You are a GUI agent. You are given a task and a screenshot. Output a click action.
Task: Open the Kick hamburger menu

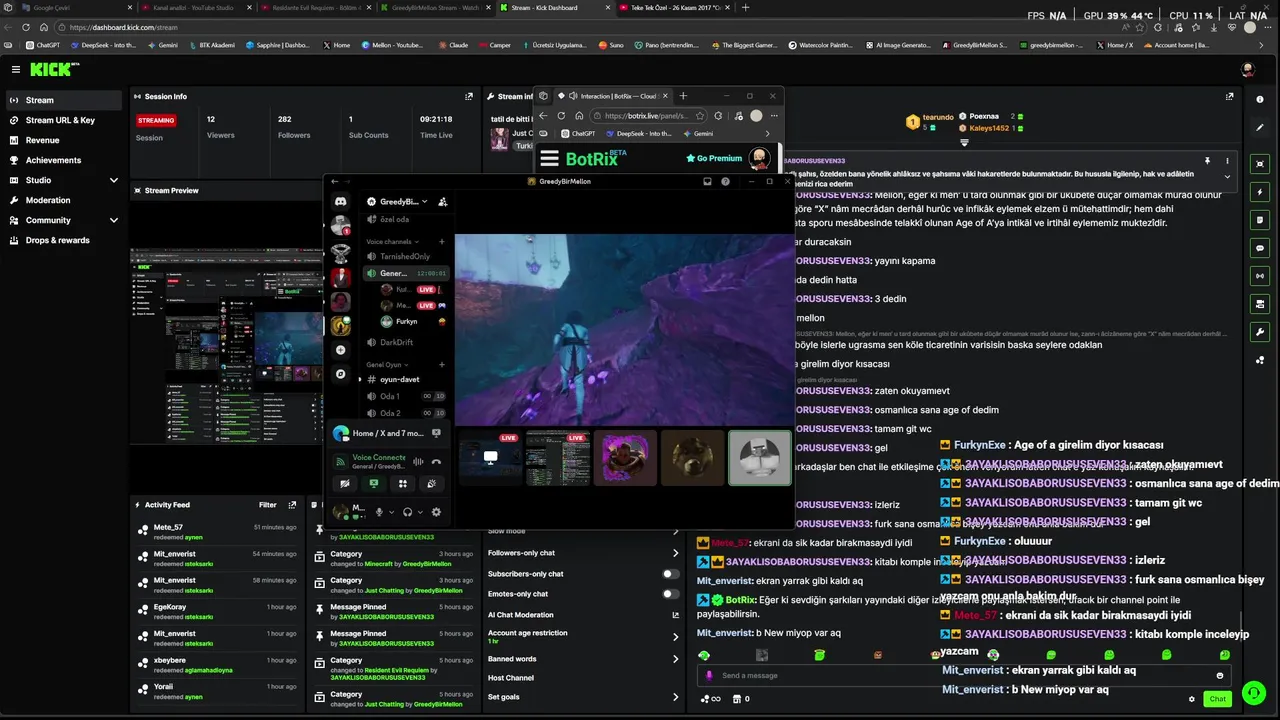coord(16,69)
